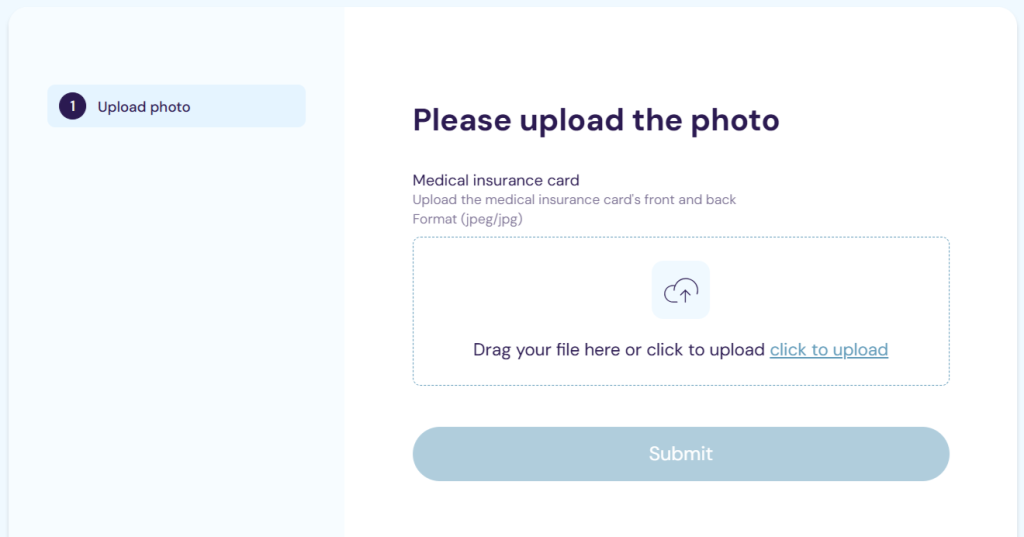Click the 'Medical insurance card' field label
This screenshot has height=537, width=1024.
(x=496, y=180)
